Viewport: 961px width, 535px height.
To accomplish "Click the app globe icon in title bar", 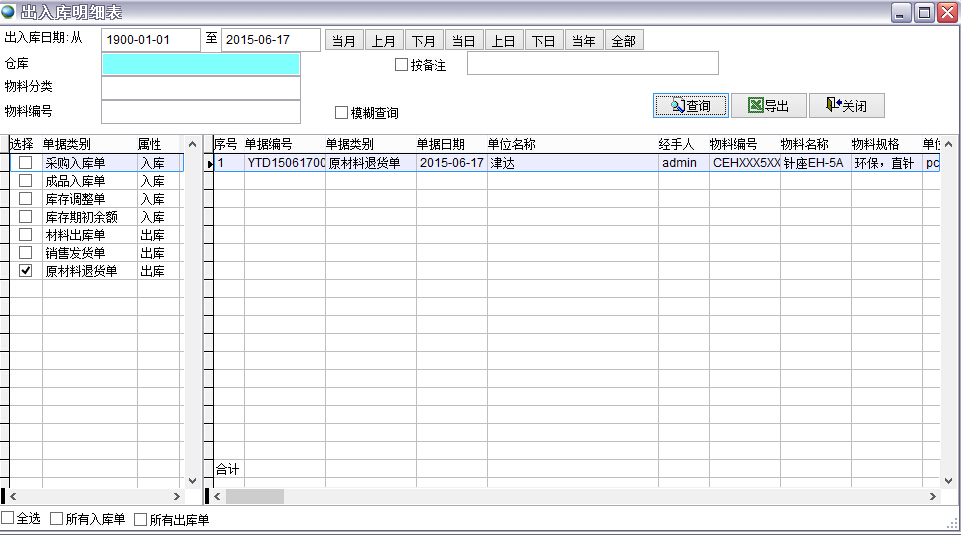I will (x=9, y=11).
